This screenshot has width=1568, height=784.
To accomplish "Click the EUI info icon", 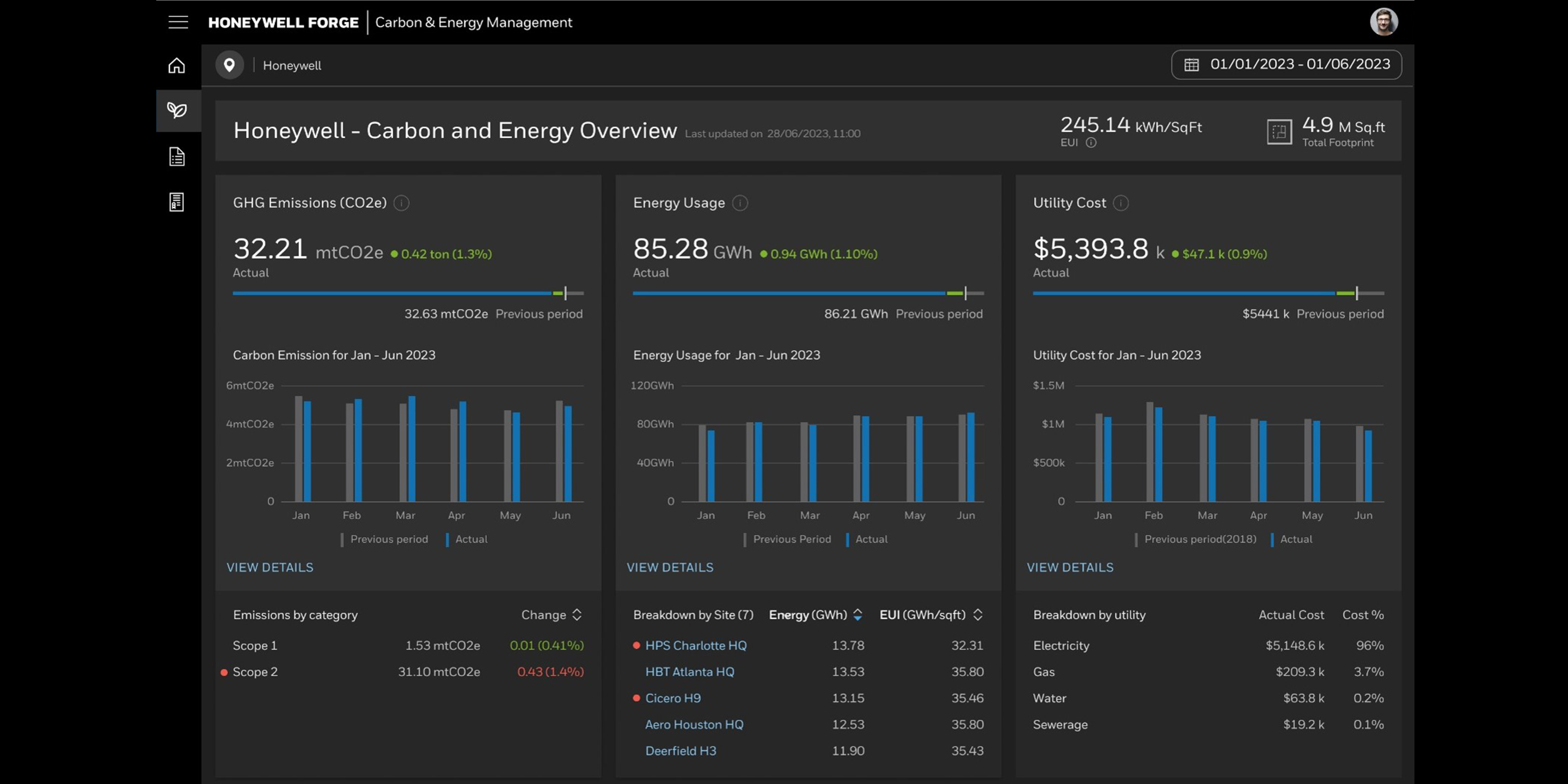I will (1091, 143).
